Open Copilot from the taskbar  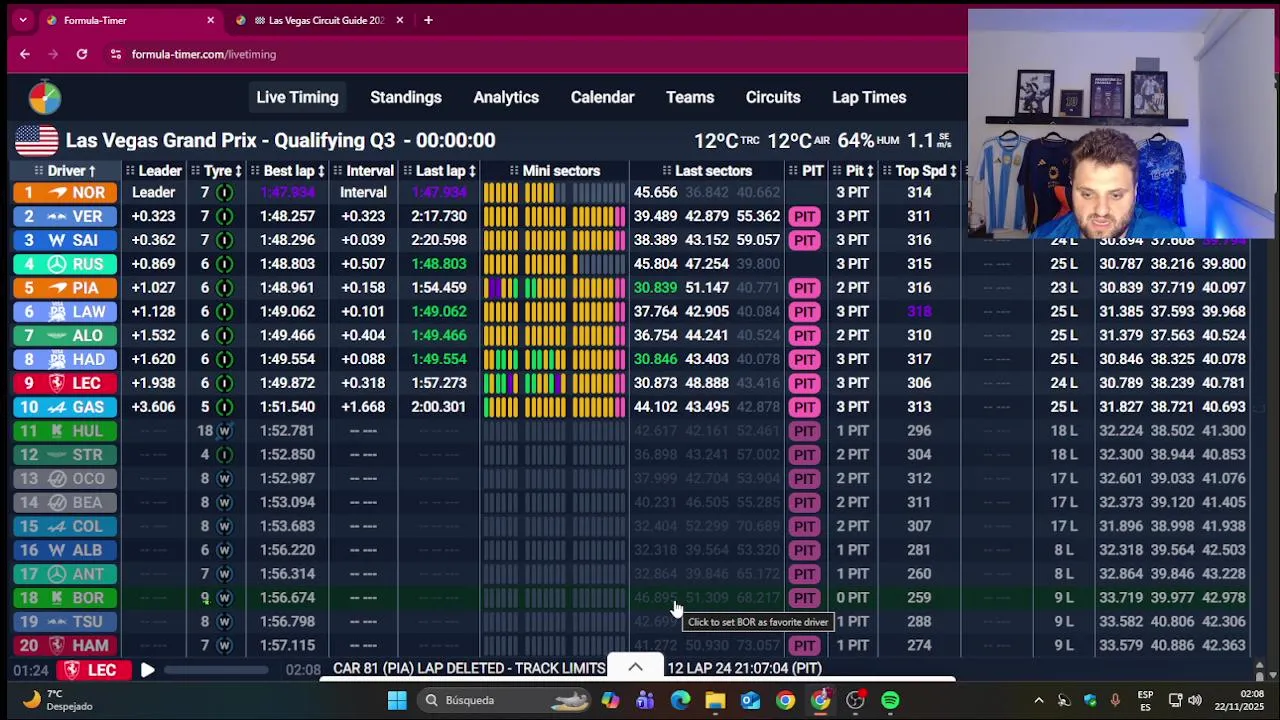(x=610, y=700)
